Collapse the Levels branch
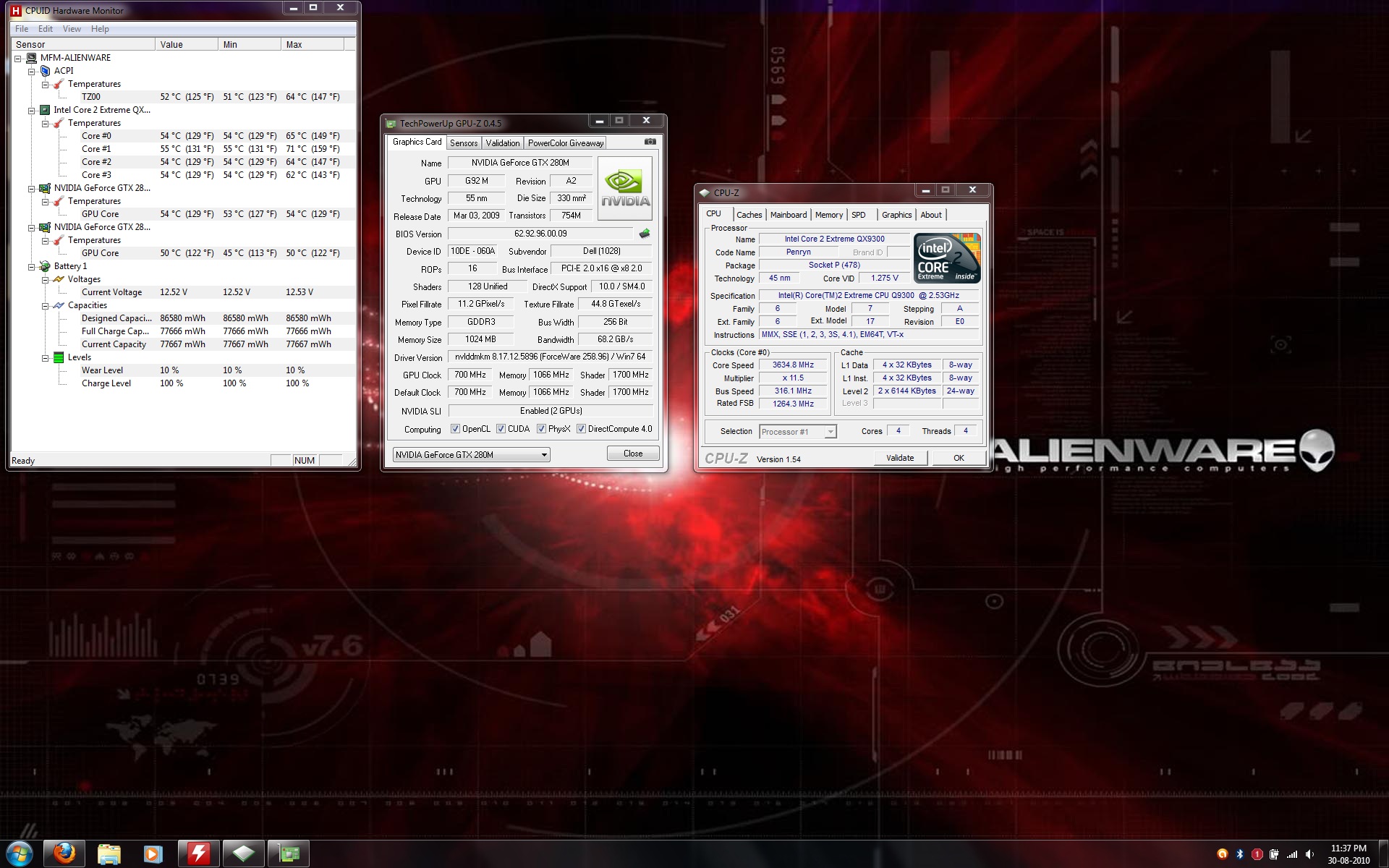1389x868 pixels. 46,357
